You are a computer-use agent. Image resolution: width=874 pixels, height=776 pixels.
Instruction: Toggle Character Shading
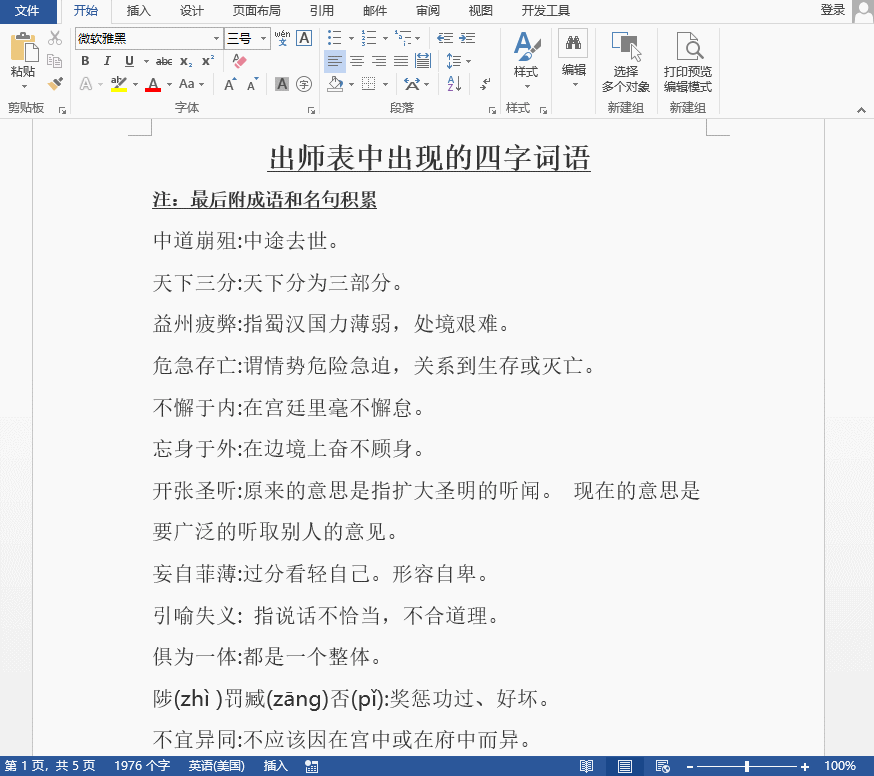(282, 84)
